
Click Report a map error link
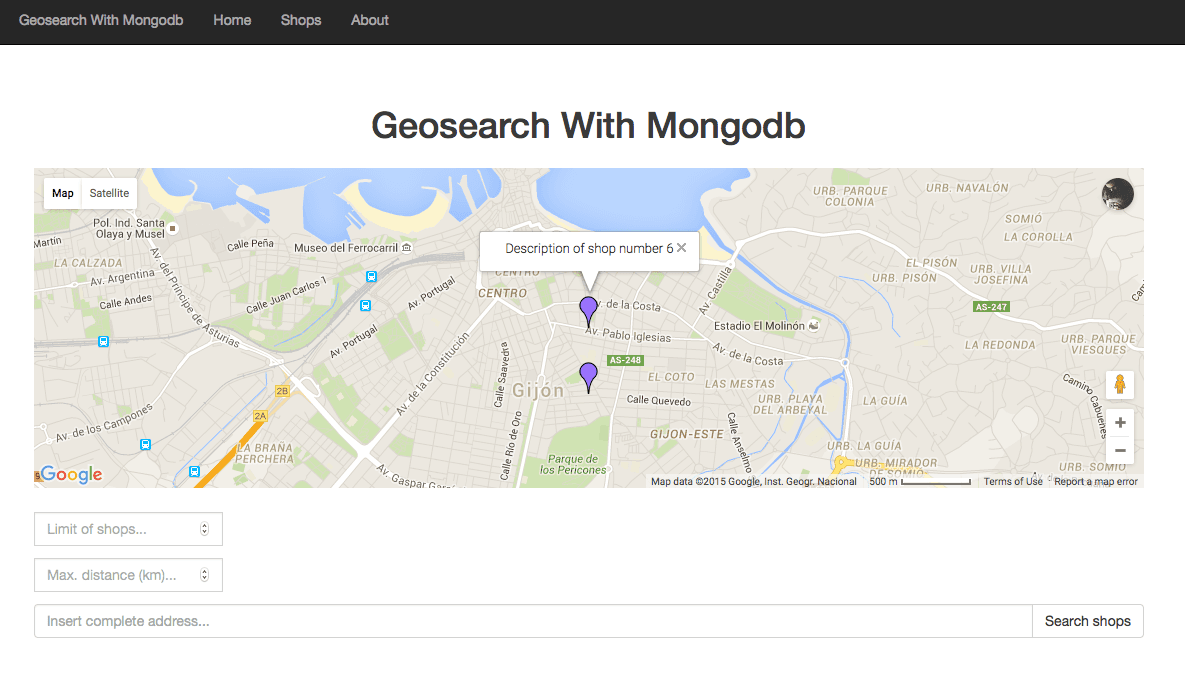pos(1095,482)
